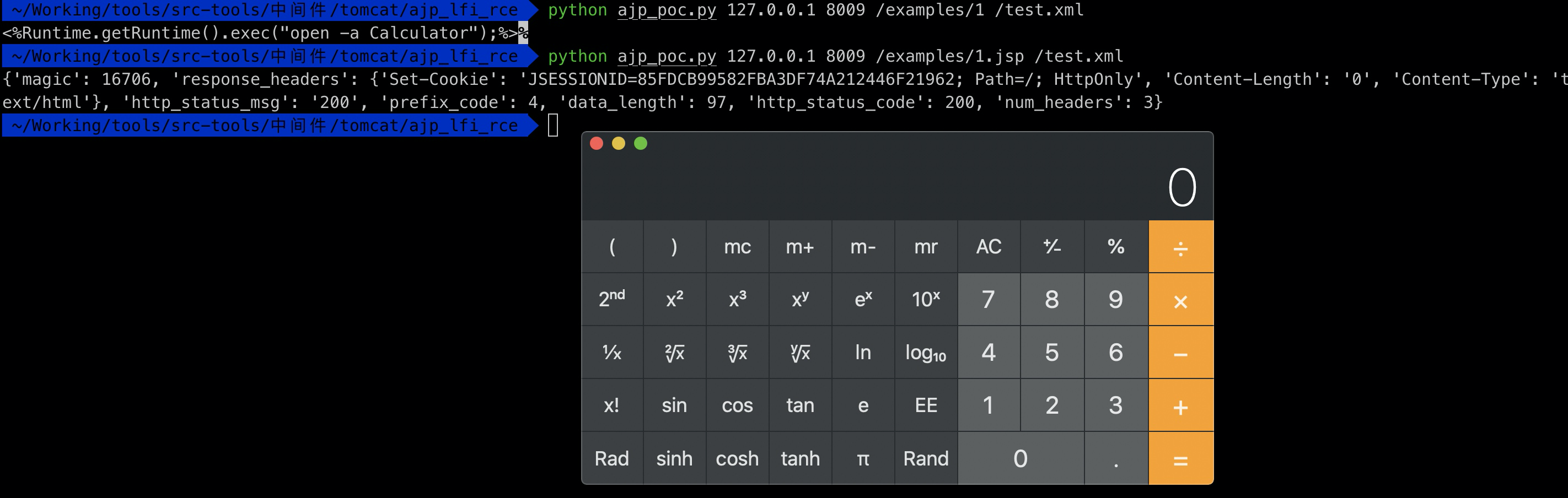1568x498 pixels.
Task: Click ajp_poc.py in the /examples/1.jsp command
Action: (667, 57)
